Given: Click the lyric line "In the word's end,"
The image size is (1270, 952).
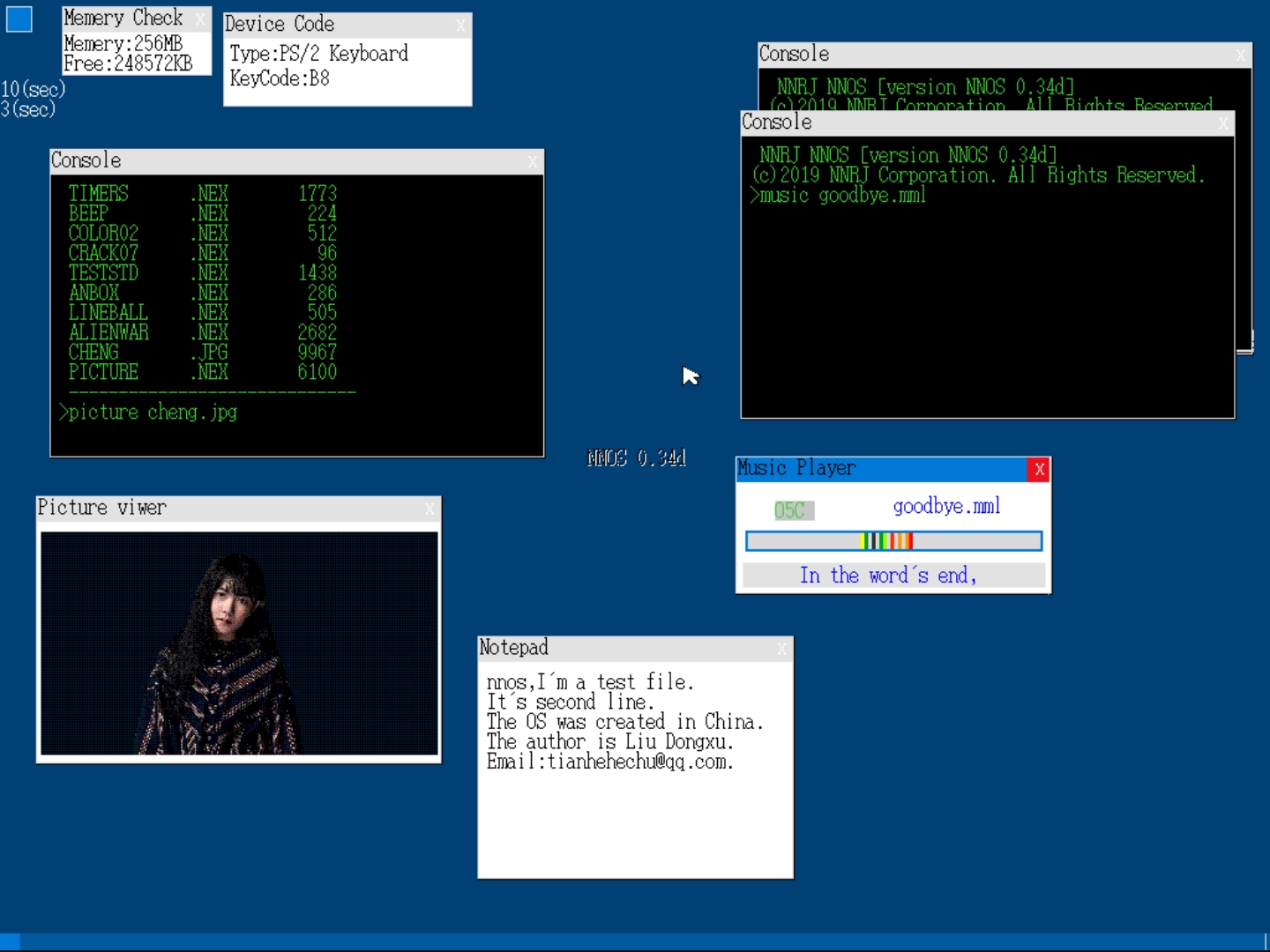Looking at the screenshot, I should 888,576.
